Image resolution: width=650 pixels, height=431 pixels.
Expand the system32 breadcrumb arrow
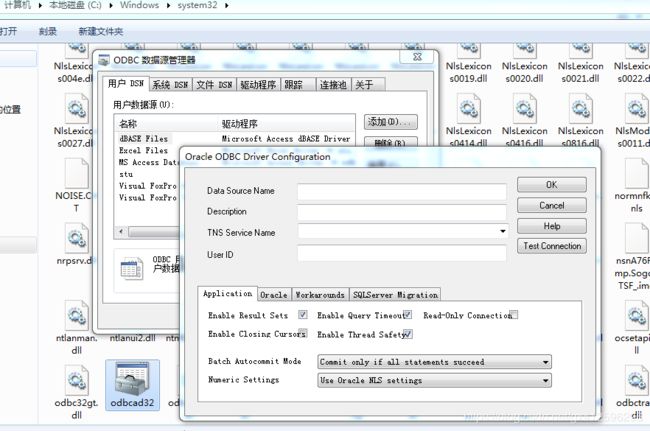227,5
